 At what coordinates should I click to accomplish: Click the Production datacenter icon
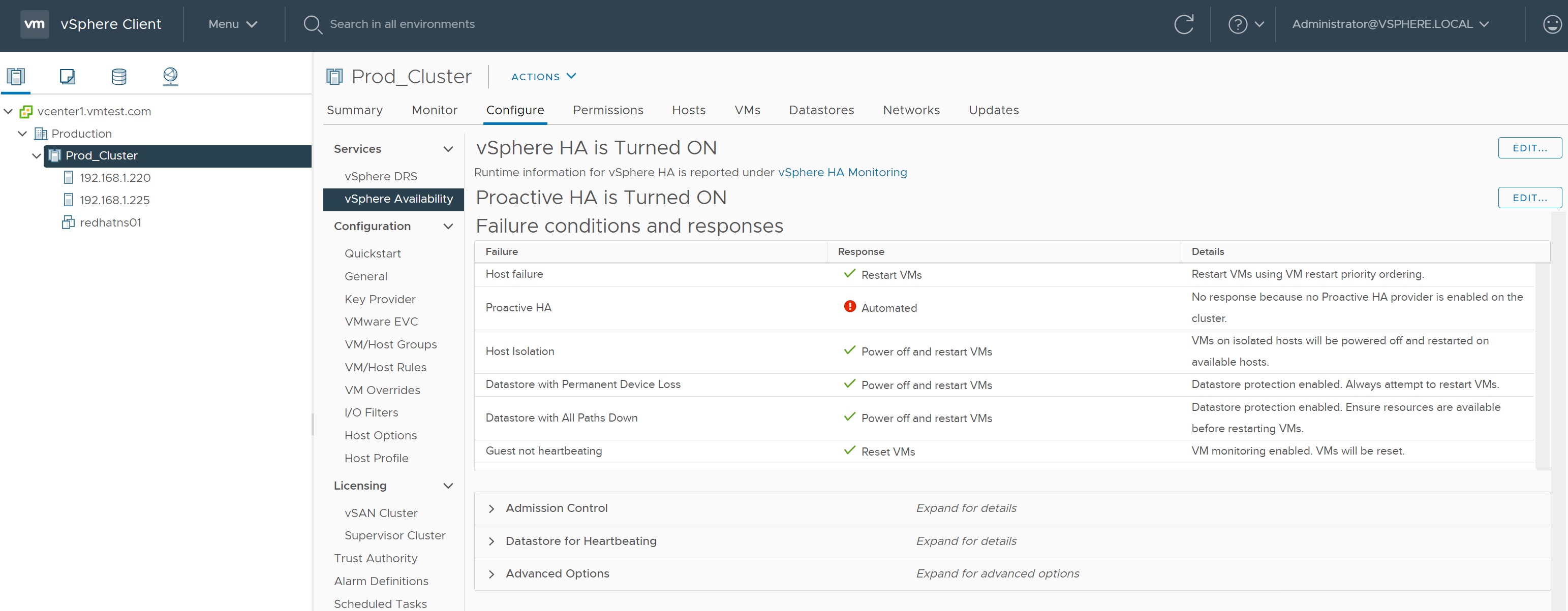(41, 134)
